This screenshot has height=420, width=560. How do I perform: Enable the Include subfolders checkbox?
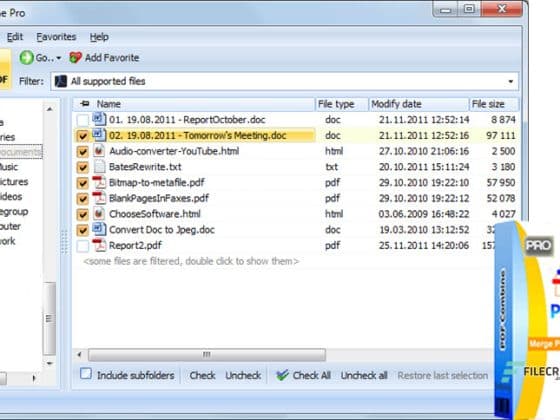pos(86,374)
